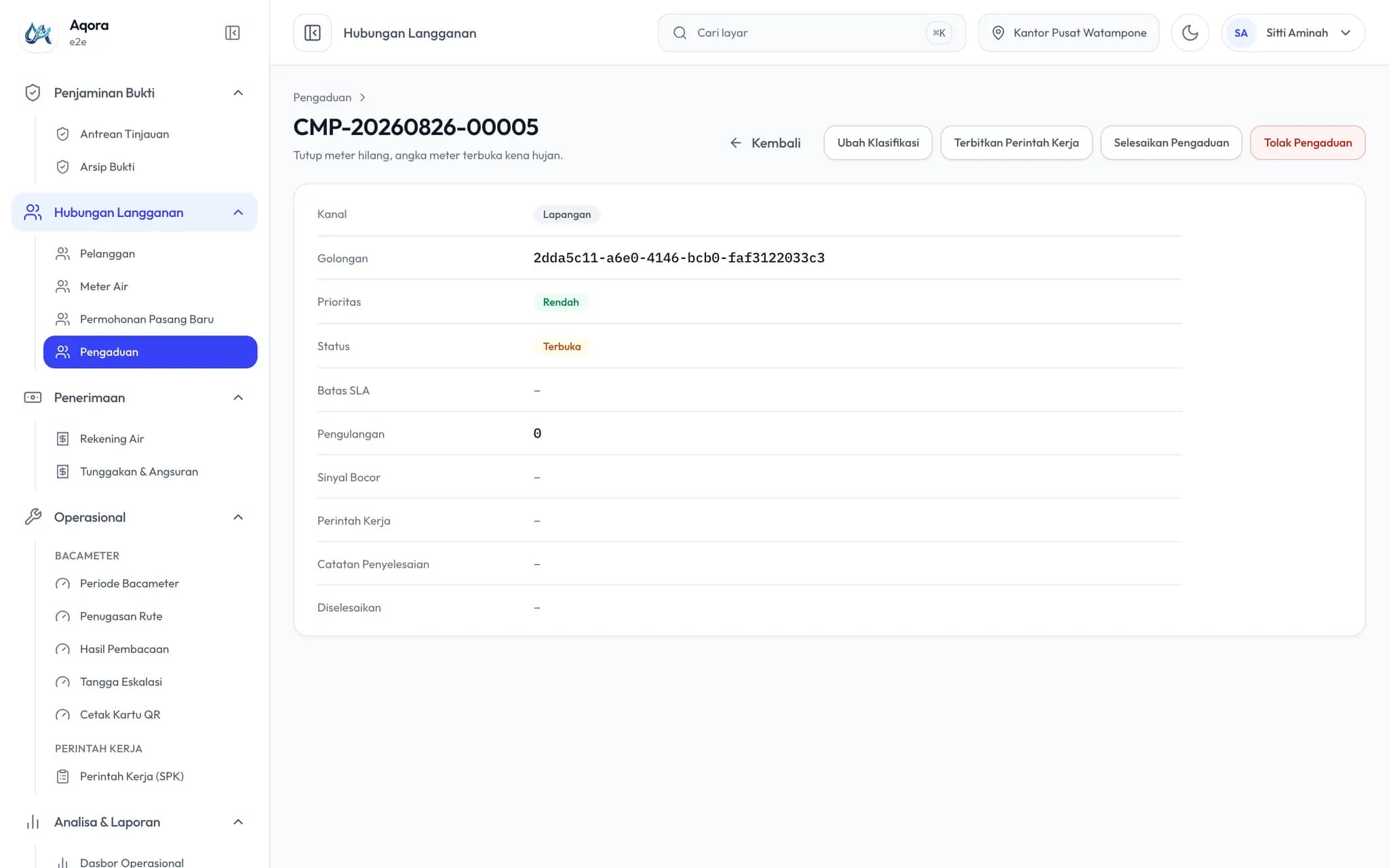Collapse the Operasional section chevron
The image size is (1389, 868).
tap(238, 517)
